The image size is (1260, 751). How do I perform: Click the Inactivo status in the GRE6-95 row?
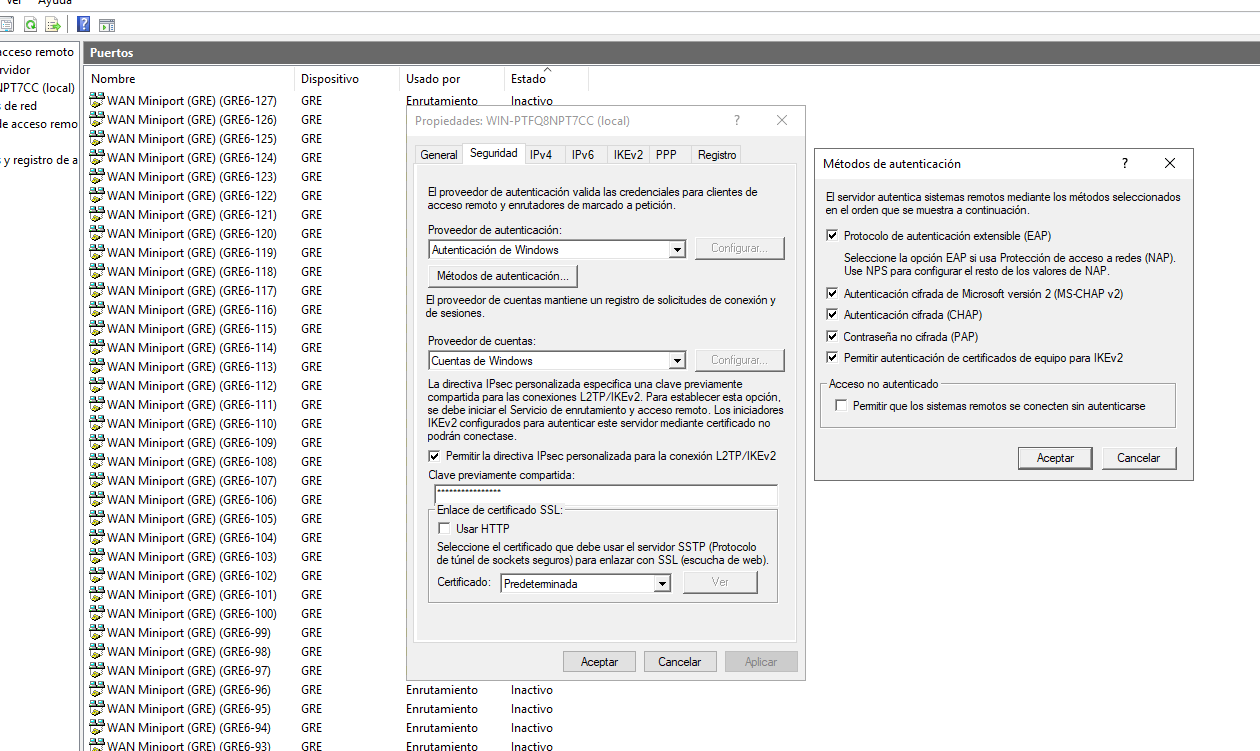pyautogui.click(x=532, y=709)
